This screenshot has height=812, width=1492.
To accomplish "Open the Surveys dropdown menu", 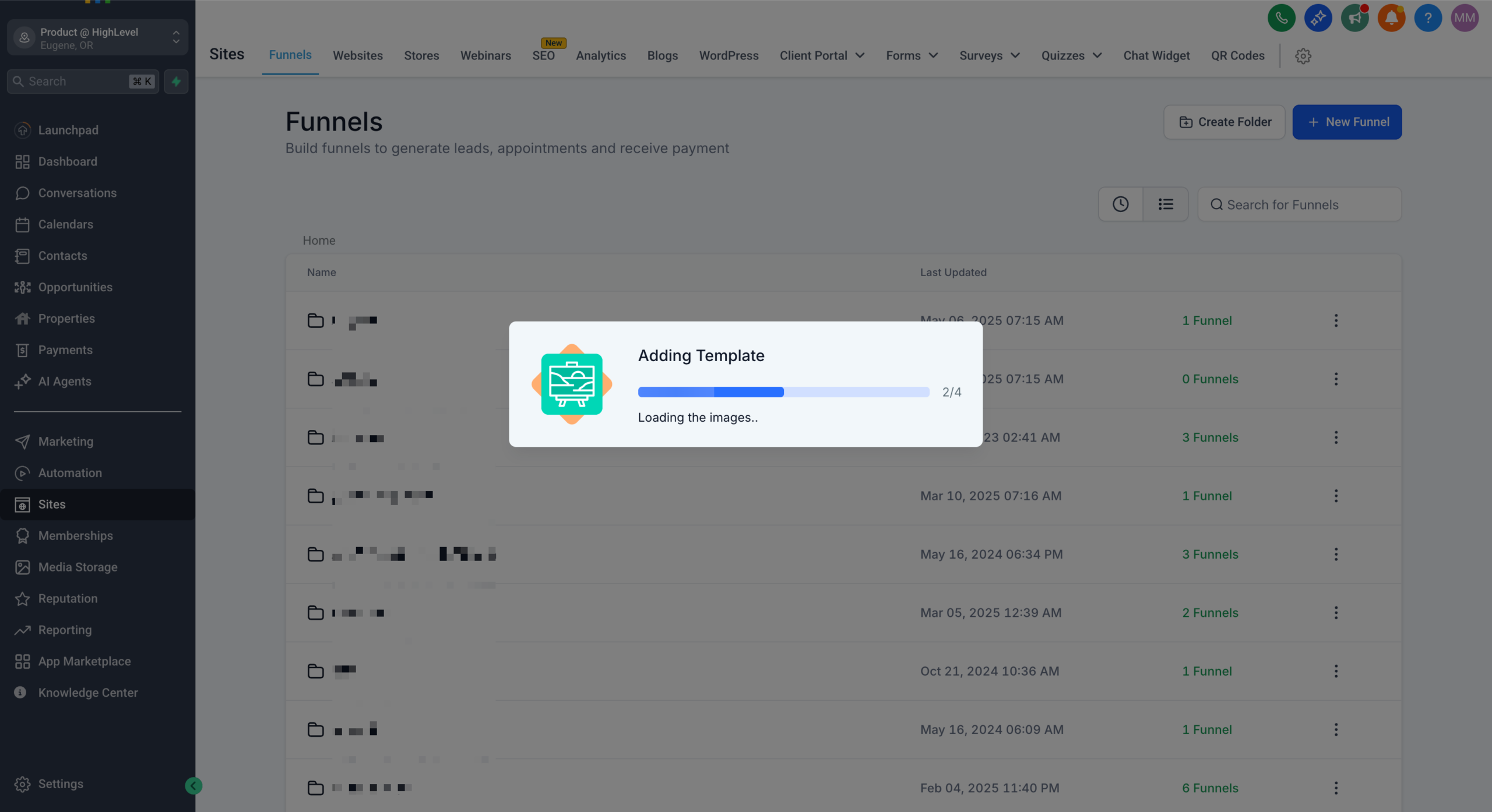I will [x=989, y=55].
